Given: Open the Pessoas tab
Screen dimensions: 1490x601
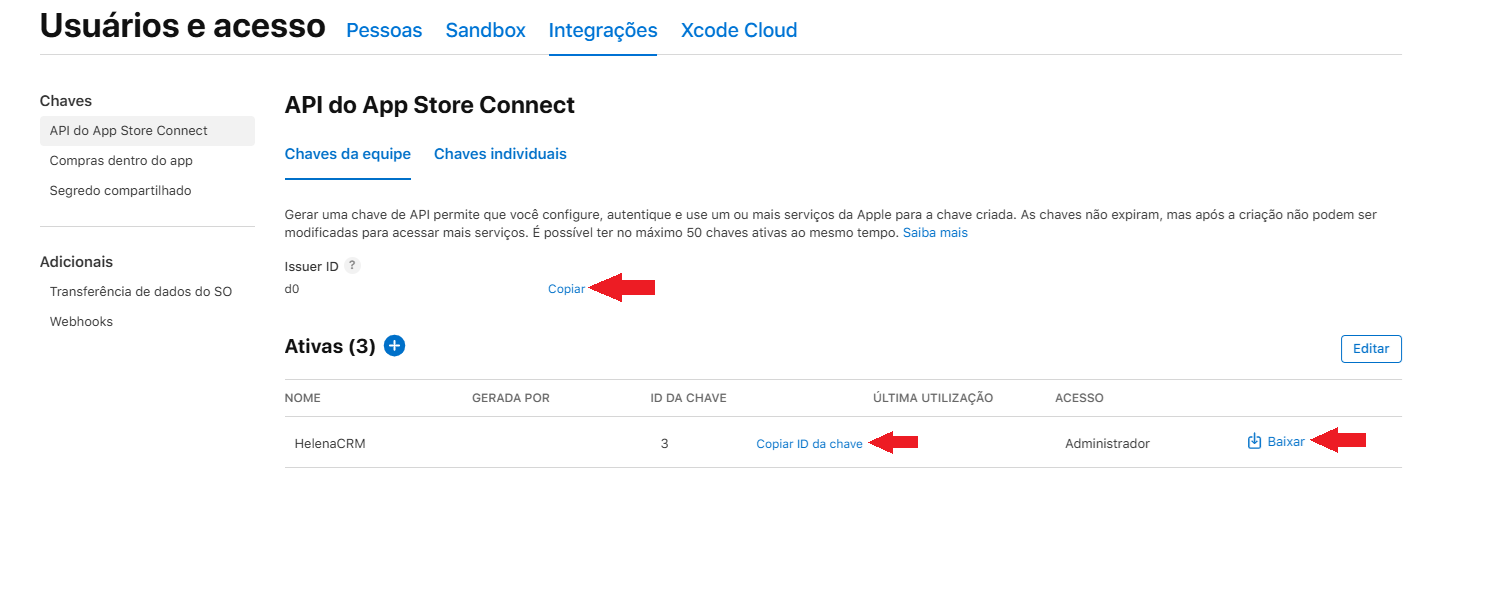Looking at the screenshot, I should click(384, 31).
